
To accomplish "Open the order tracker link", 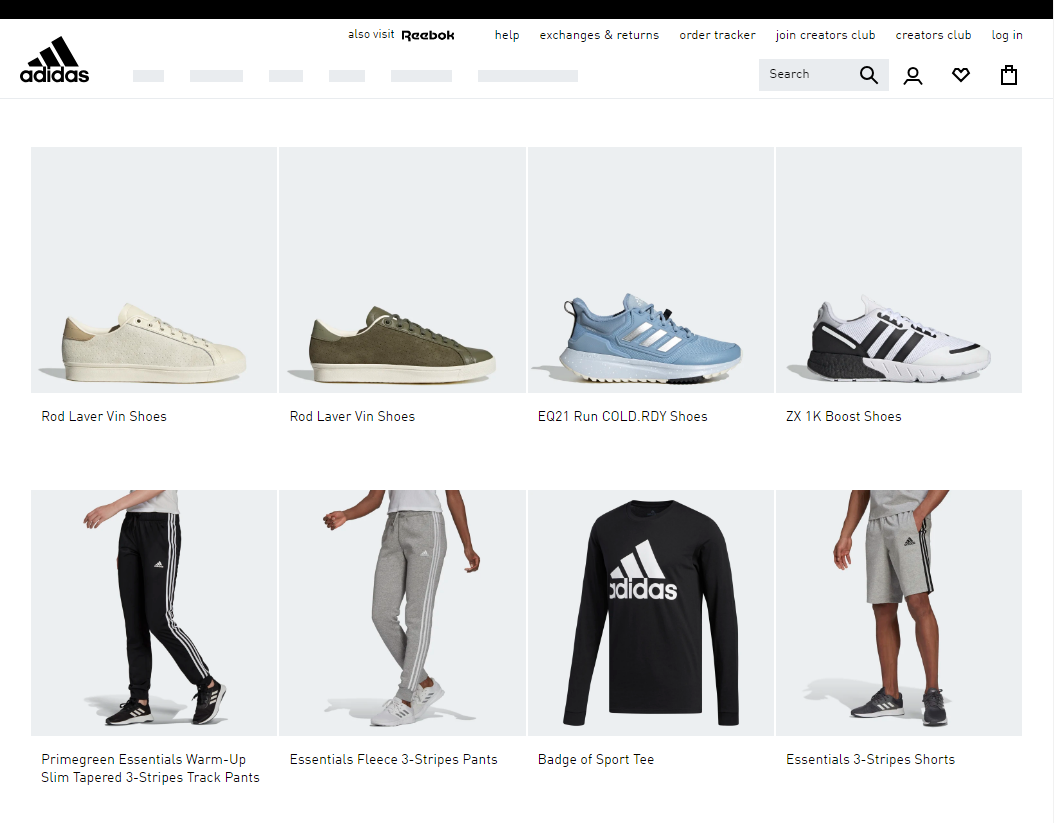I will [x=717, y=35].
